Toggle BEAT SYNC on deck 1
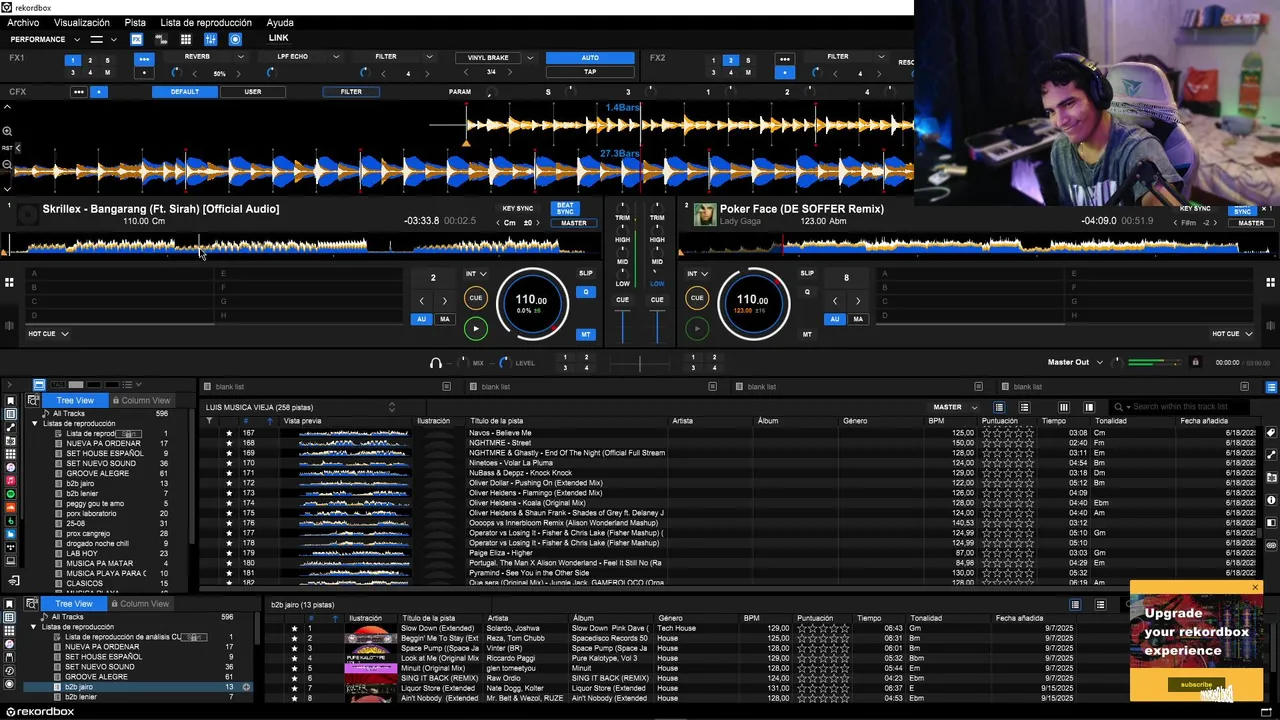Screen dimensions: 1280x720 tap(565, 209)
